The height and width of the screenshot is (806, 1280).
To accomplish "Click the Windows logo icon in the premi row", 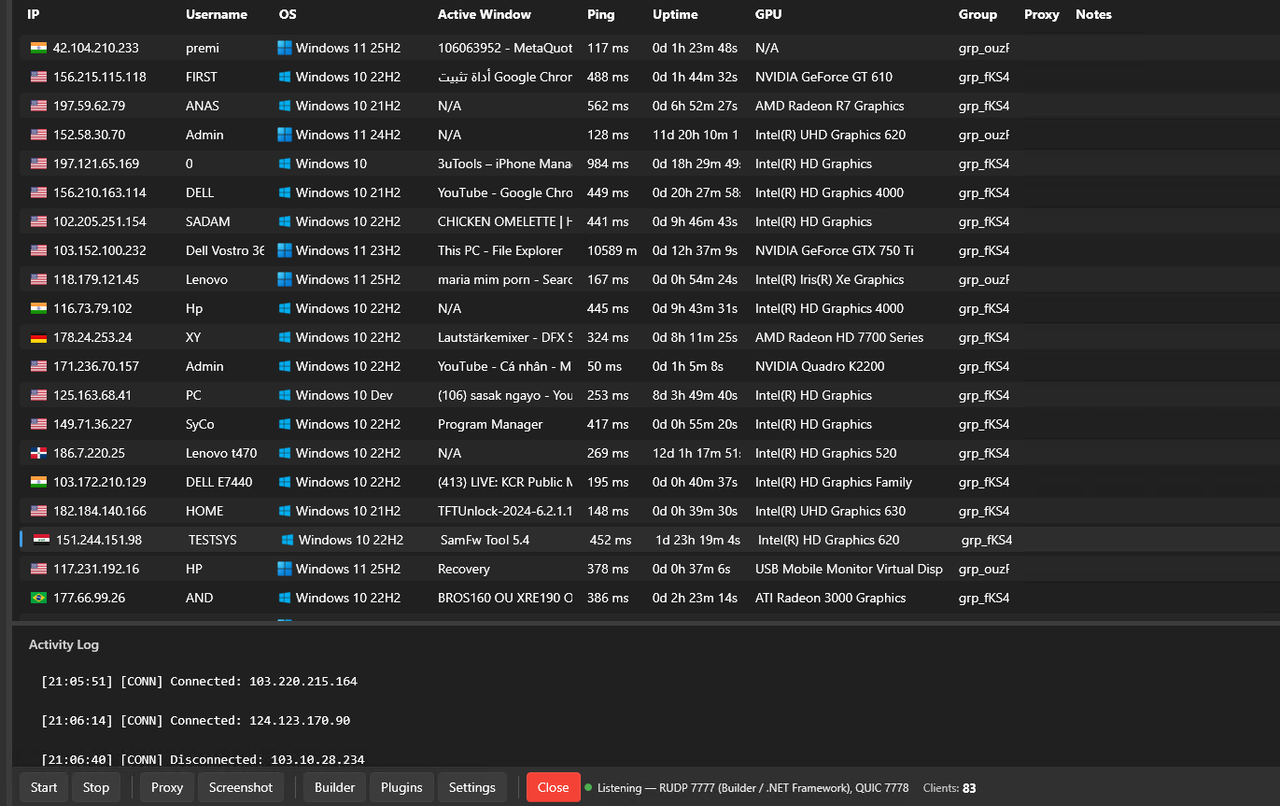I will (x=285, y=48).
